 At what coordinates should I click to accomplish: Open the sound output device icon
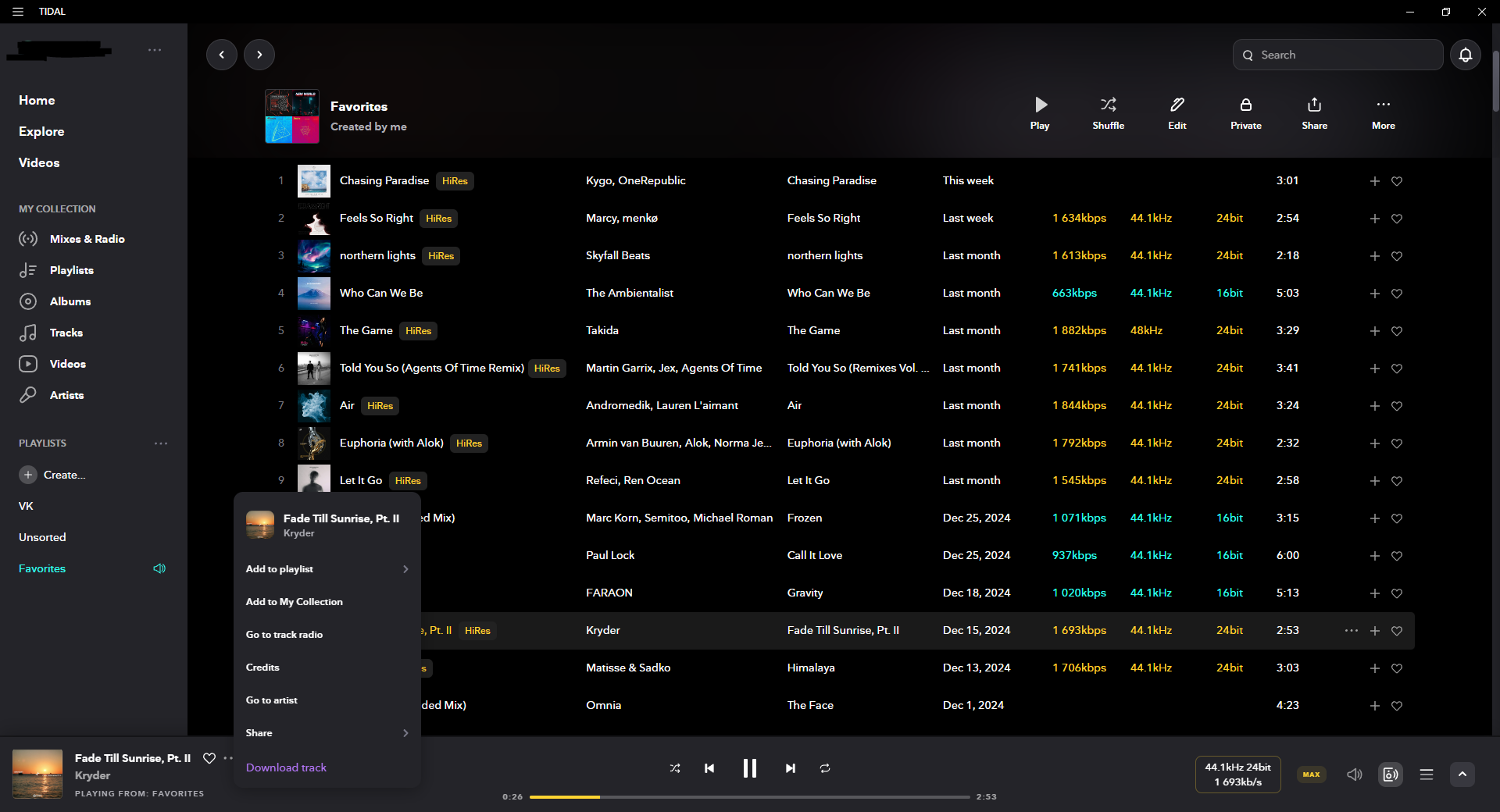tap(1391, 775)
